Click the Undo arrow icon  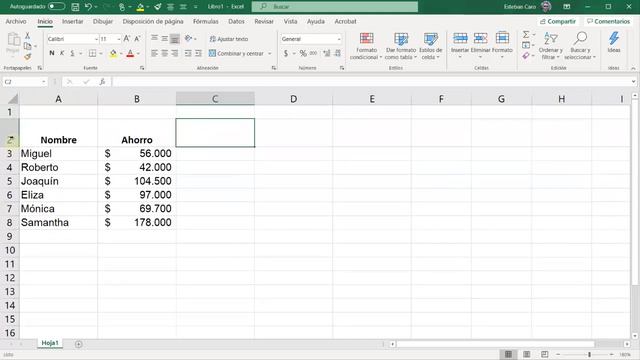tap(88, 7)
